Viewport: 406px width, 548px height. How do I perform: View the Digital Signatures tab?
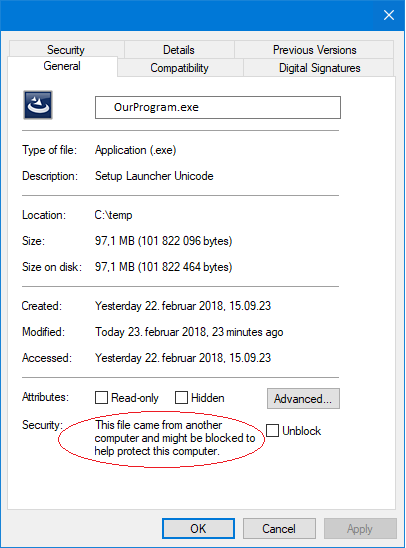coord(319,68)
